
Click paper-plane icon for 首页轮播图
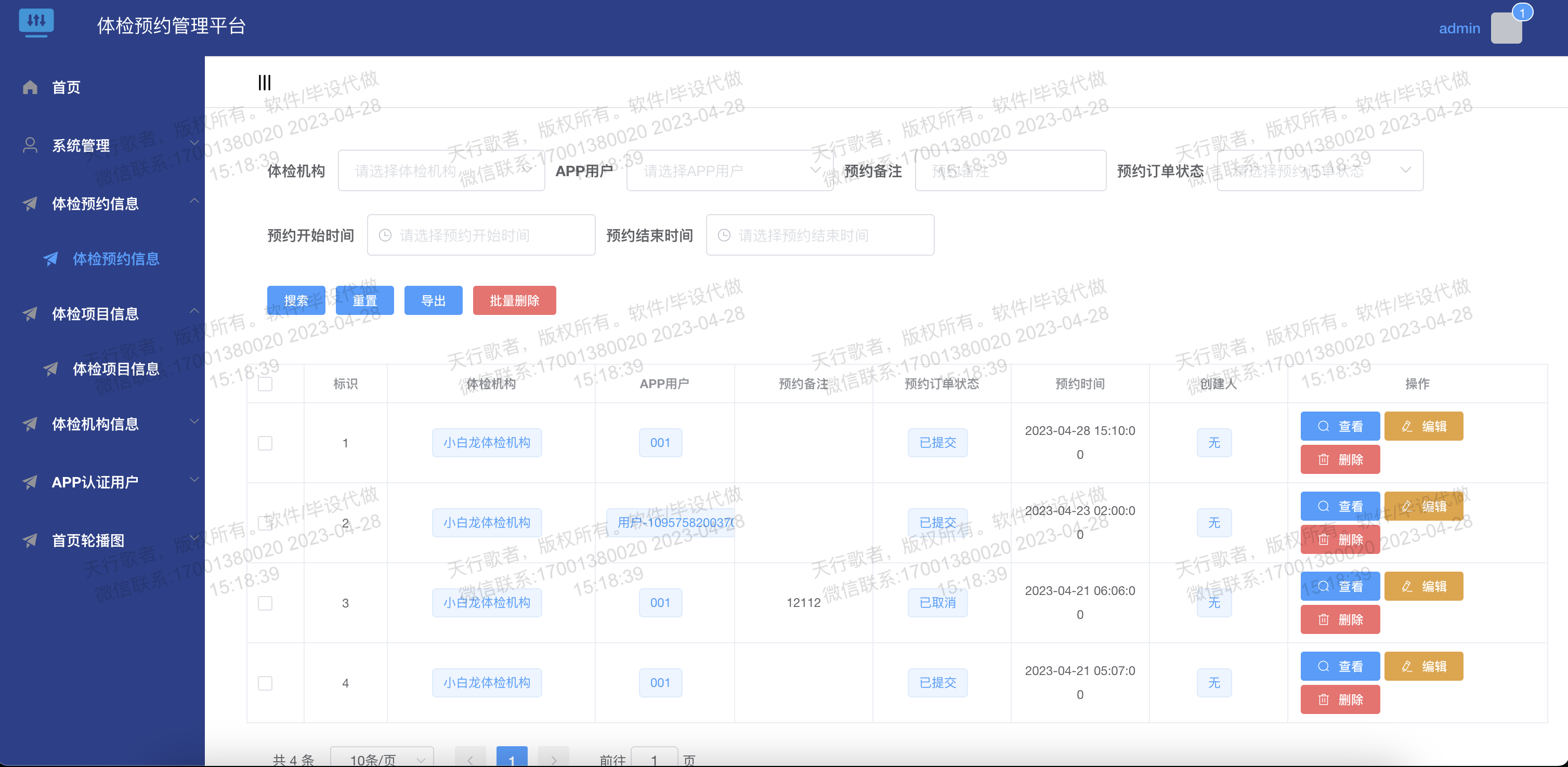[x=30, y=540]
